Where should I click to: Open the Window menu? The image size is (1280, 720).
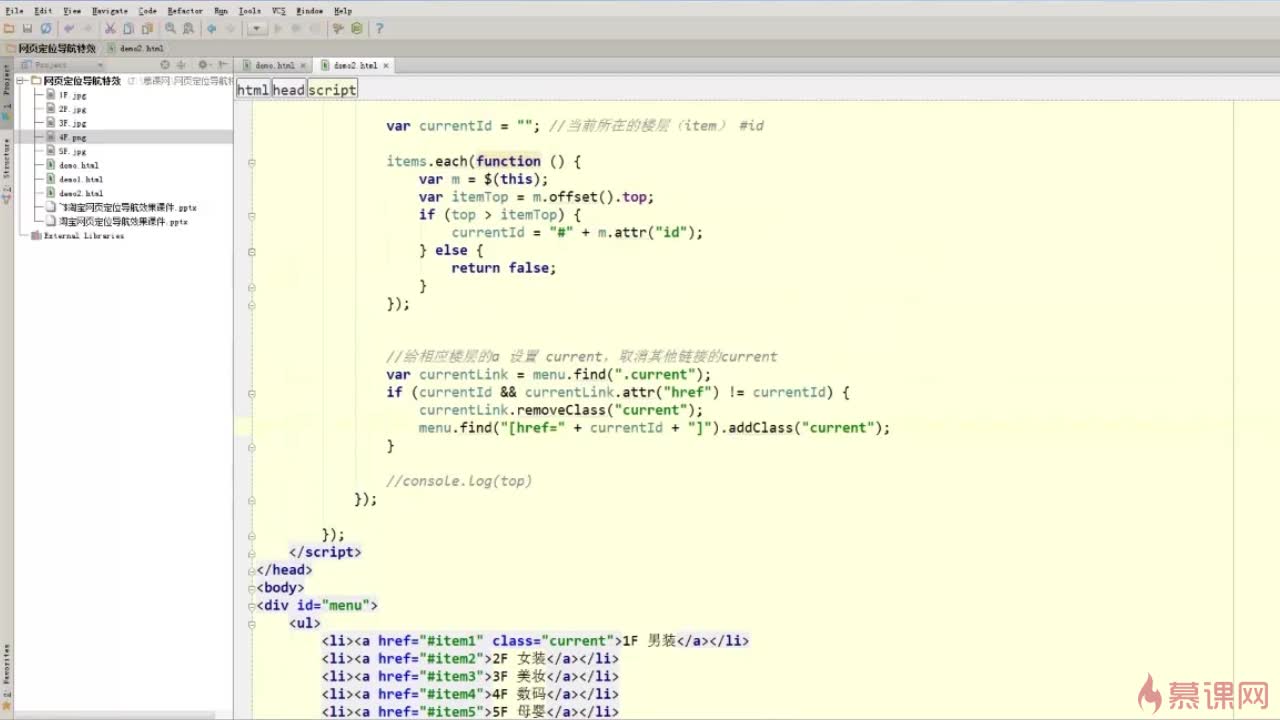coord(310,10)
